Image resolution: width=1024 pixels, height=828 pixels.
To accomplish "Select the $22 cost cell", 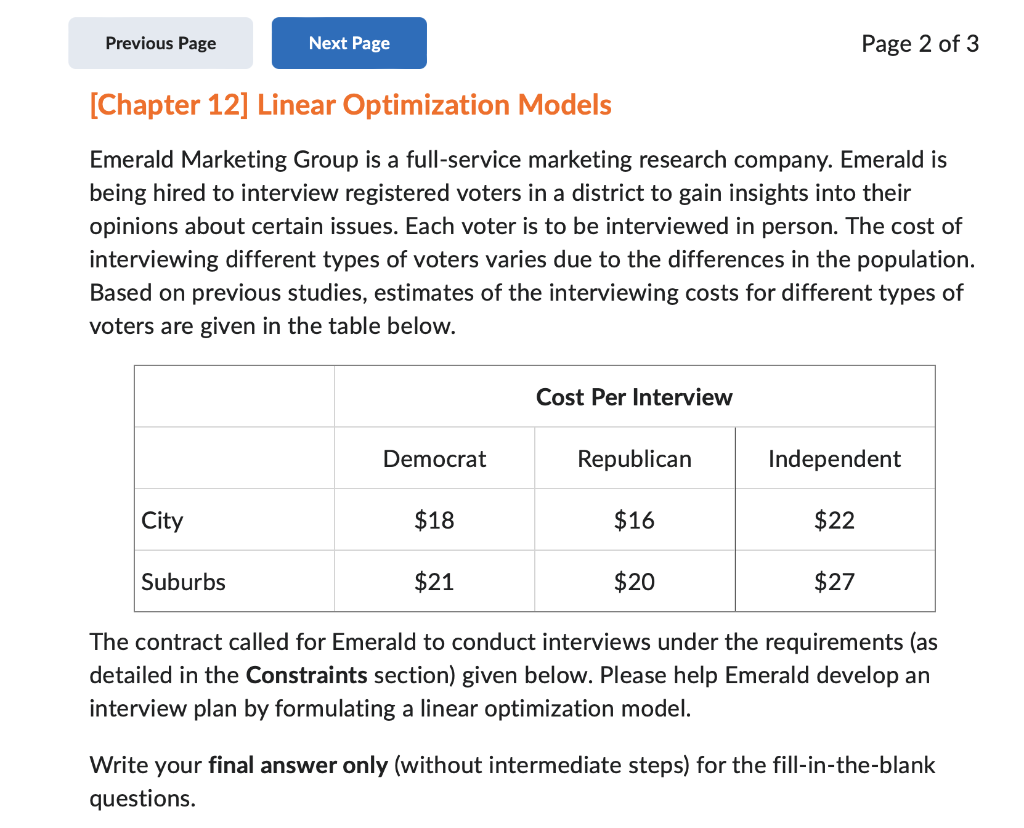I will tap(834, 520).
